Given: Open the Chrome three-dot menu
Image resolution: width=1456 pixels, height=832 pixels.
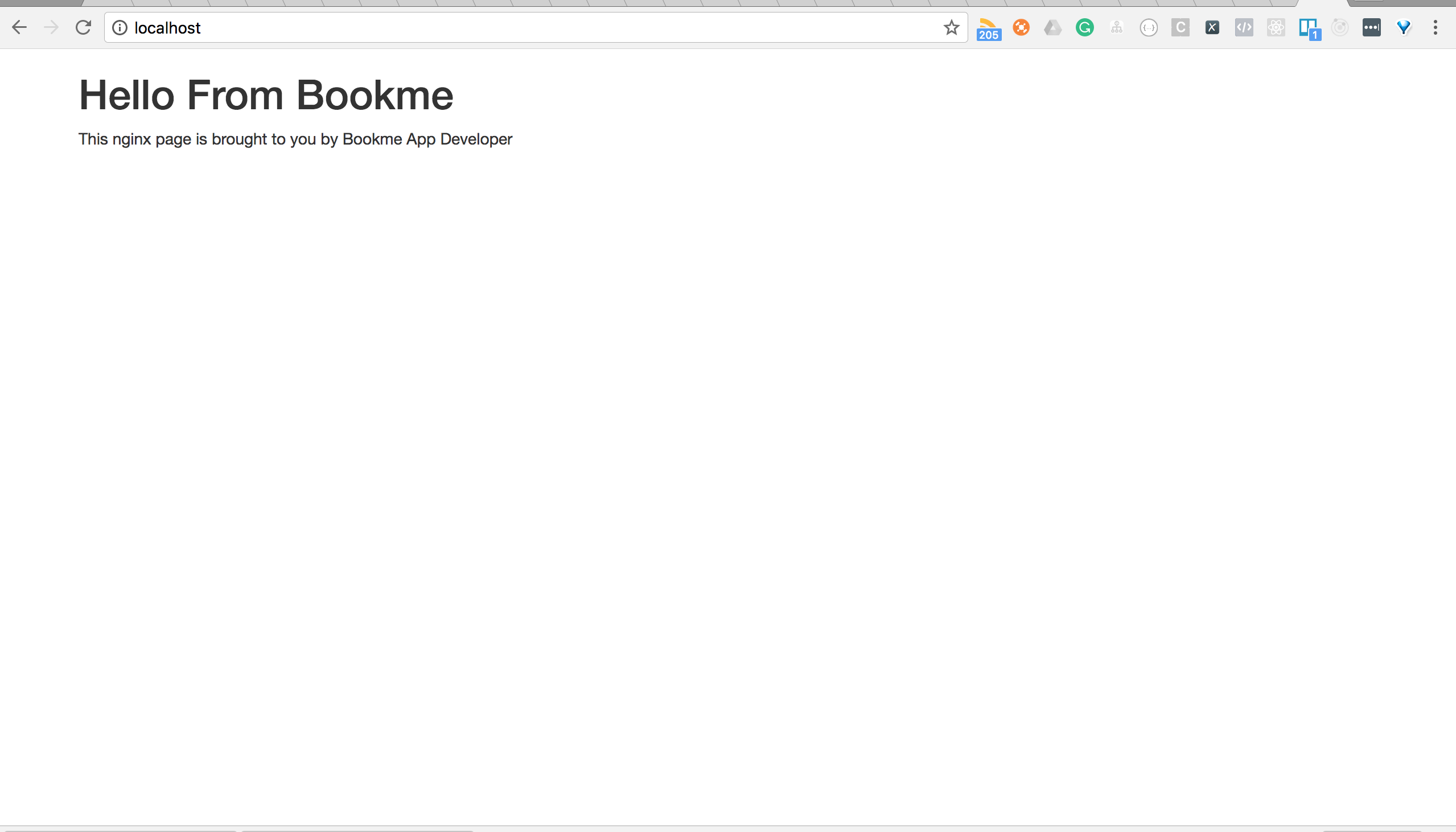Looking at the screenshot, I should coord(1437,27).
